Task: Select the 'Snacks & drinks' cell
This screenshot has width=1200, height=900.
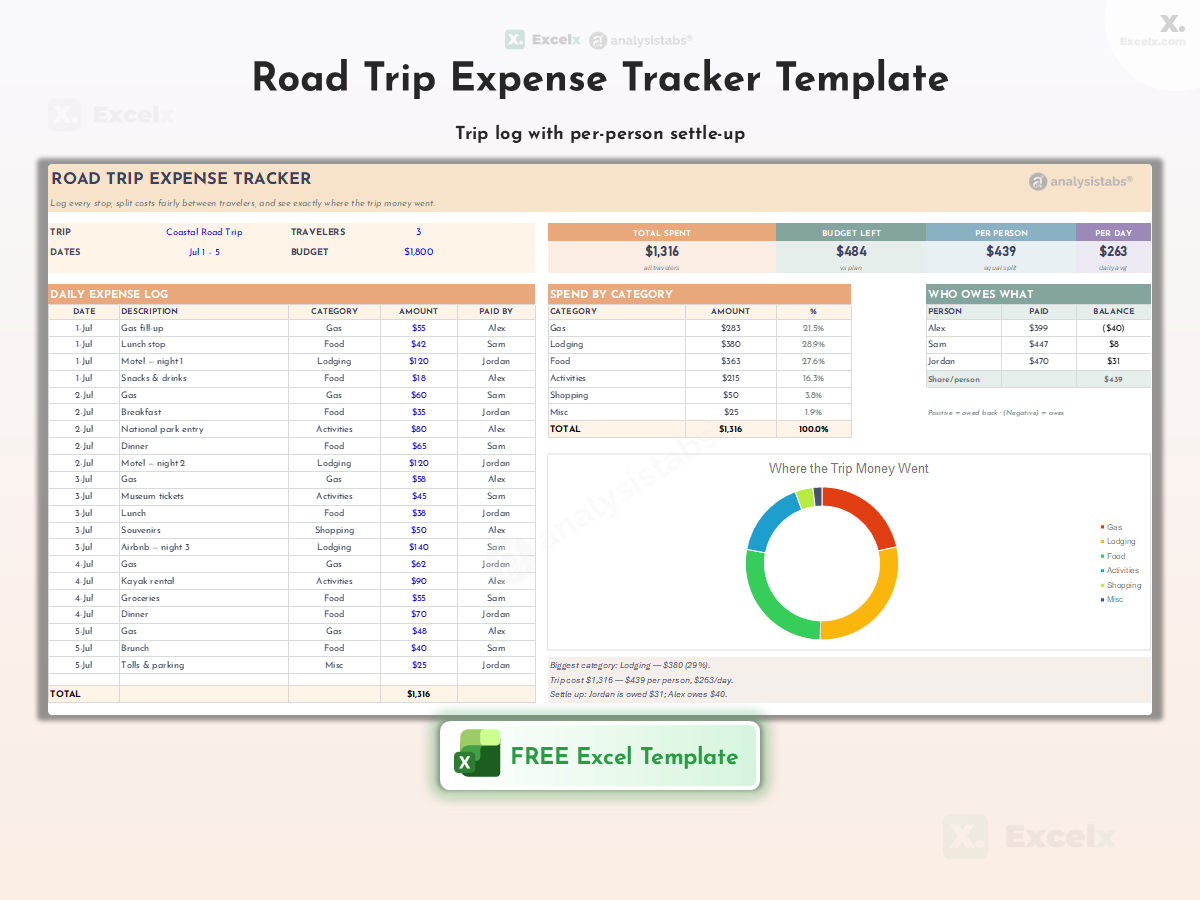Action: click(x=204, y=378)
